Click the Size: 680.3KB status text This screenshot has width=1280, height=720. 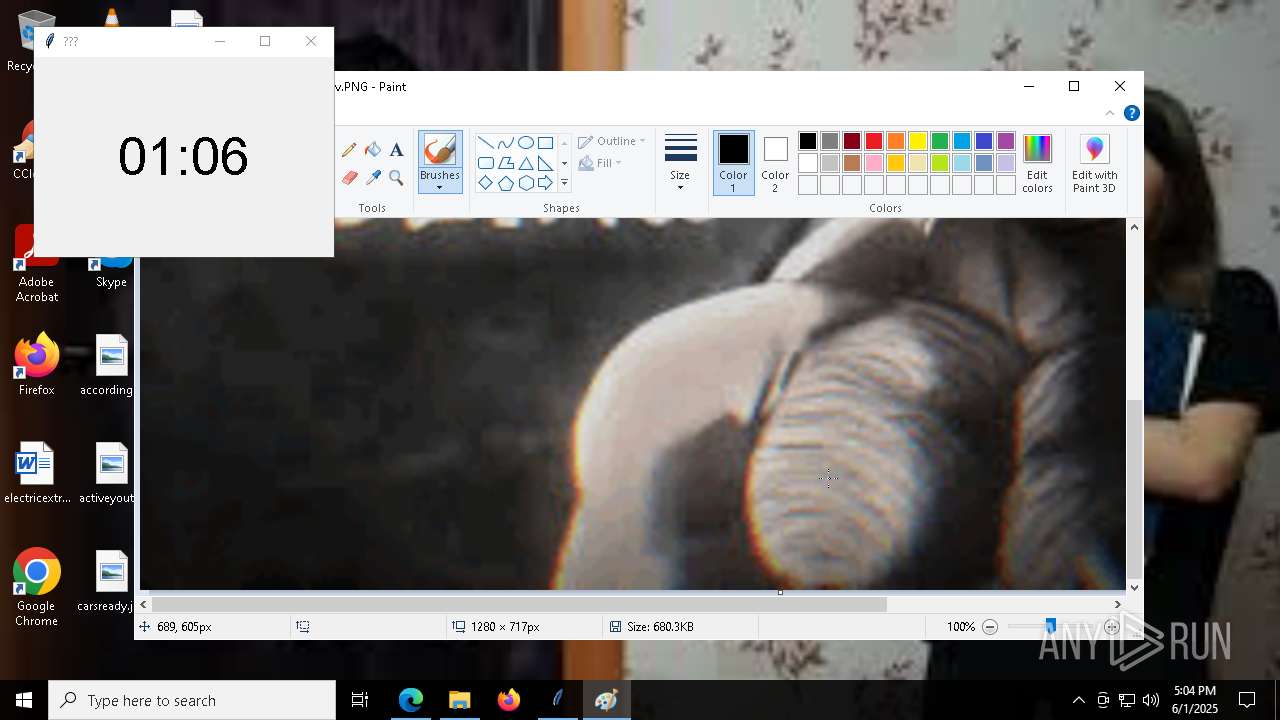tap(660, 627)
